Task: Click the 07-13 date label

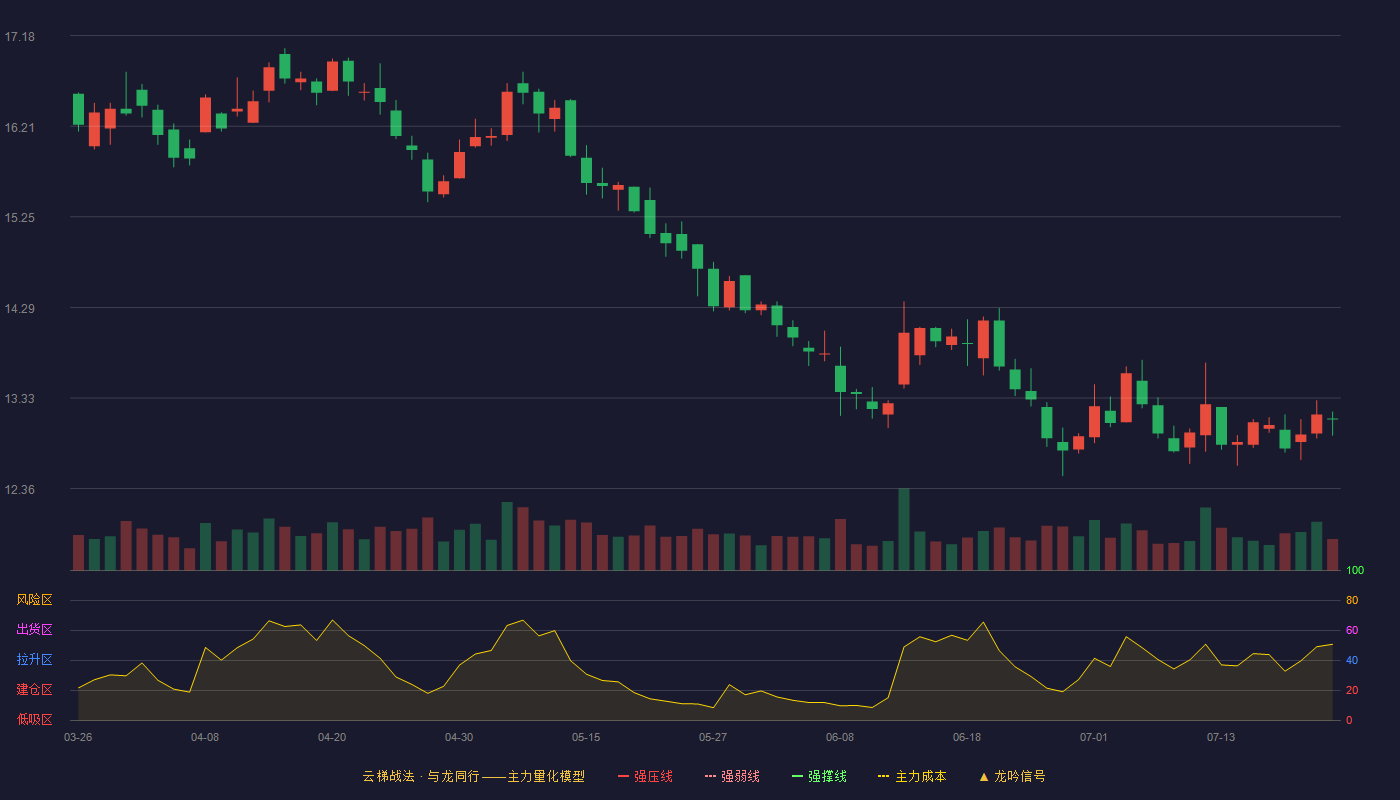Action: [x=1221, y=737]
